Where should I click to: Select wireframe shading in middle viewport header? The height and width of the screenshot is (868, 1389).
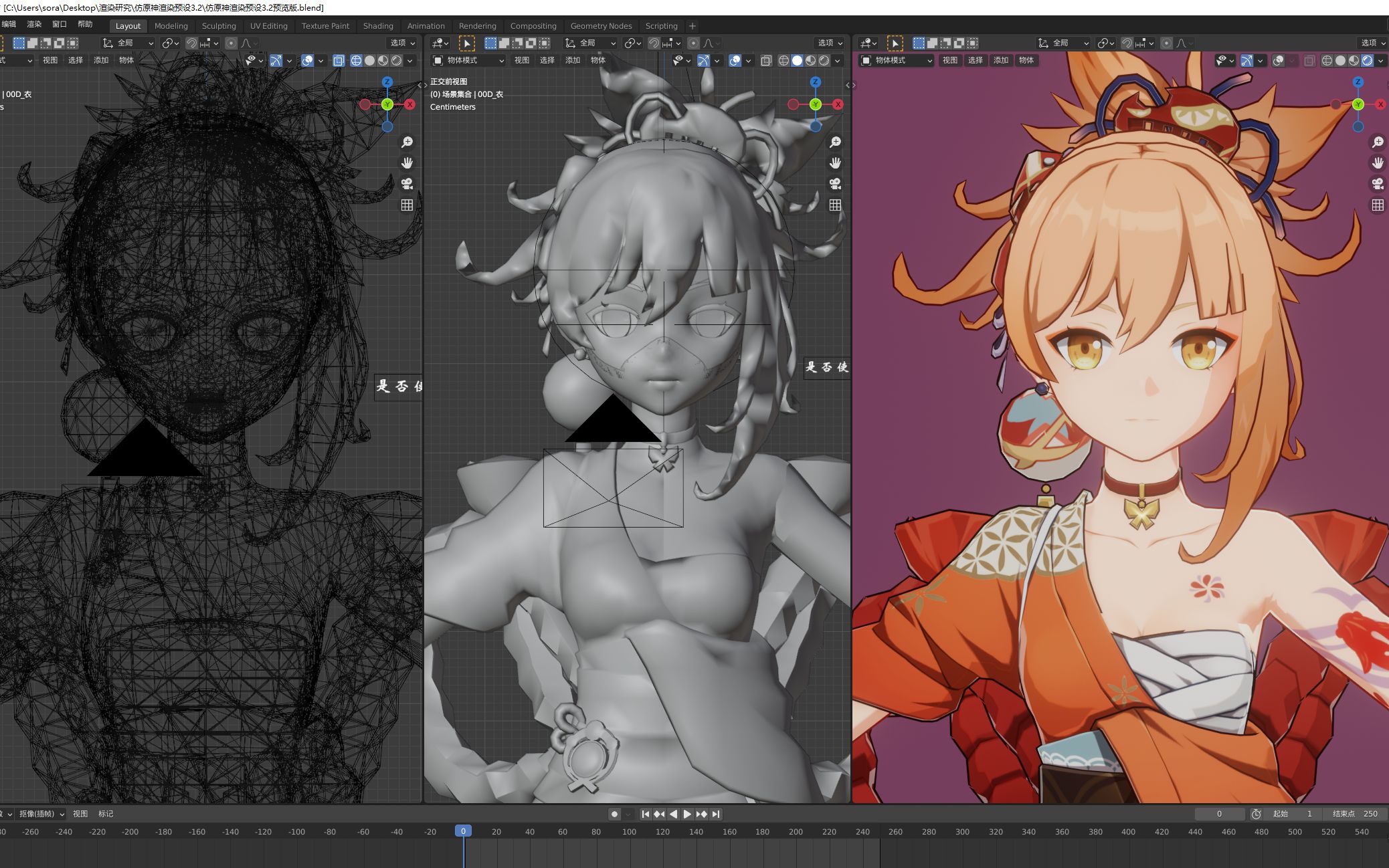pyautogui.click(x=783, y=61)
